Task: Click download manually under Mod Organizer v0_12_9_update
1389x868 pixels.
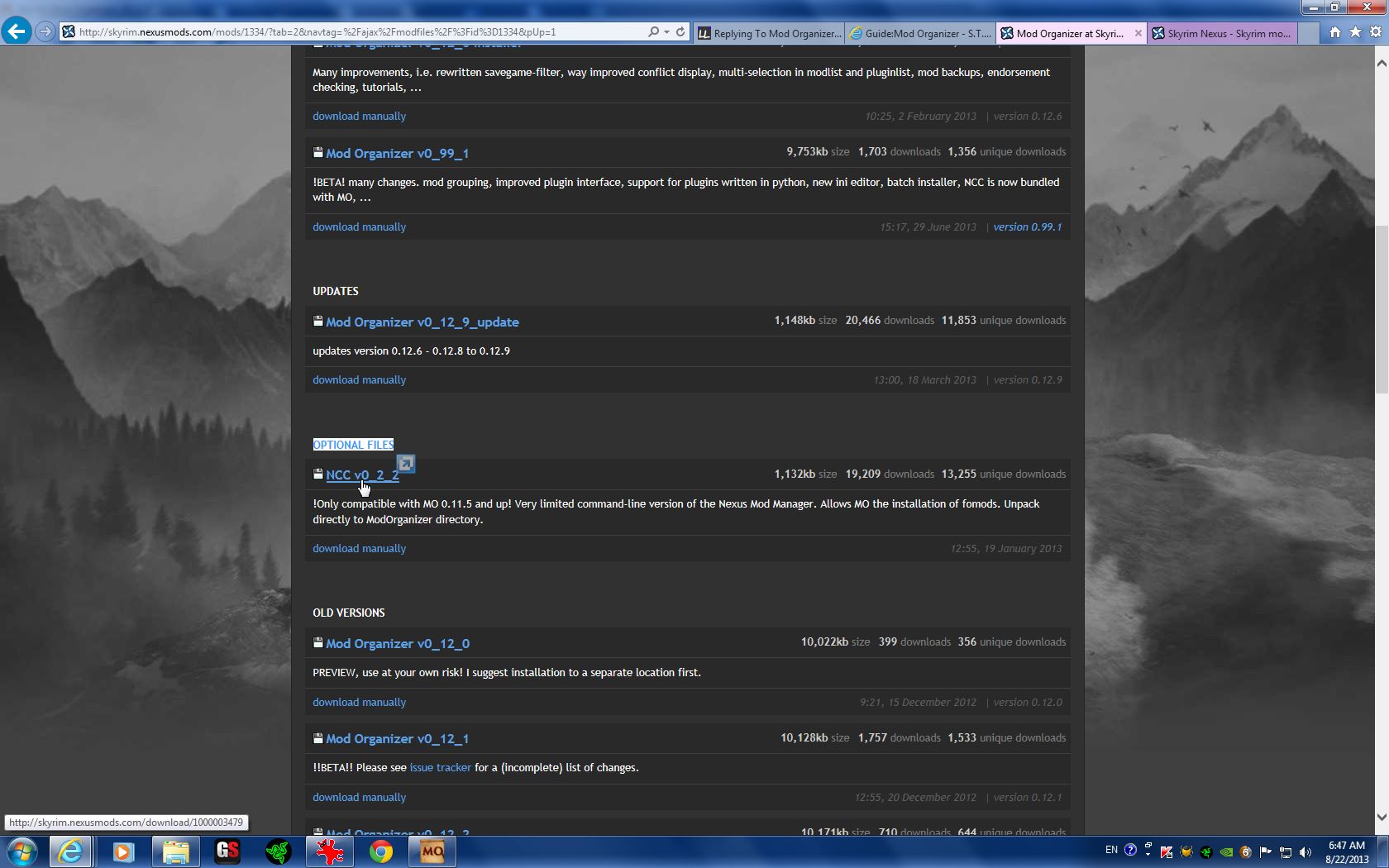Action: click(x=359, y=380)
